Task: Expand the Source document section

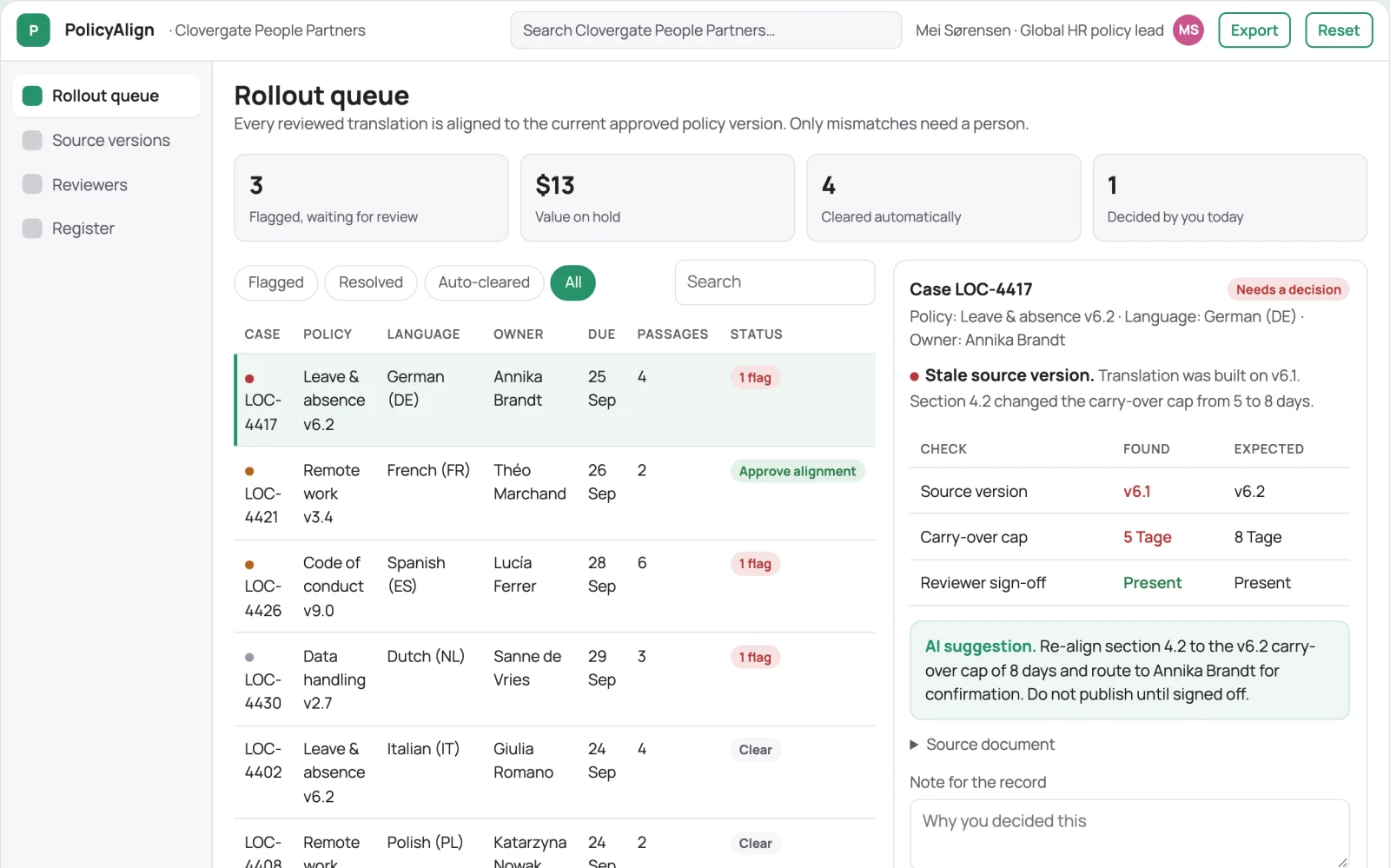Action: click(x=982, y=745)
